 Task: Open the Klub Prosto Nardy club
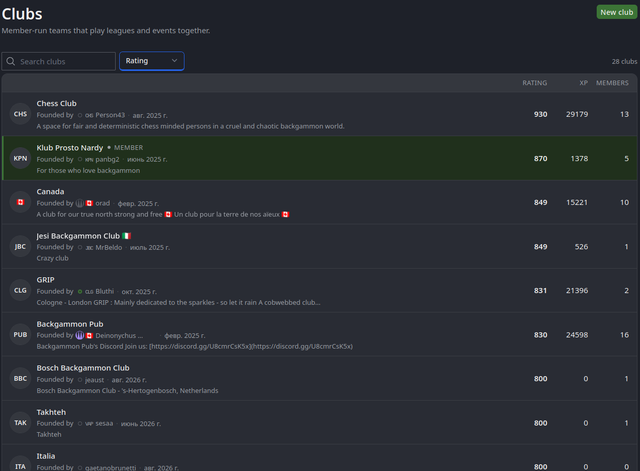pos(70,148)
